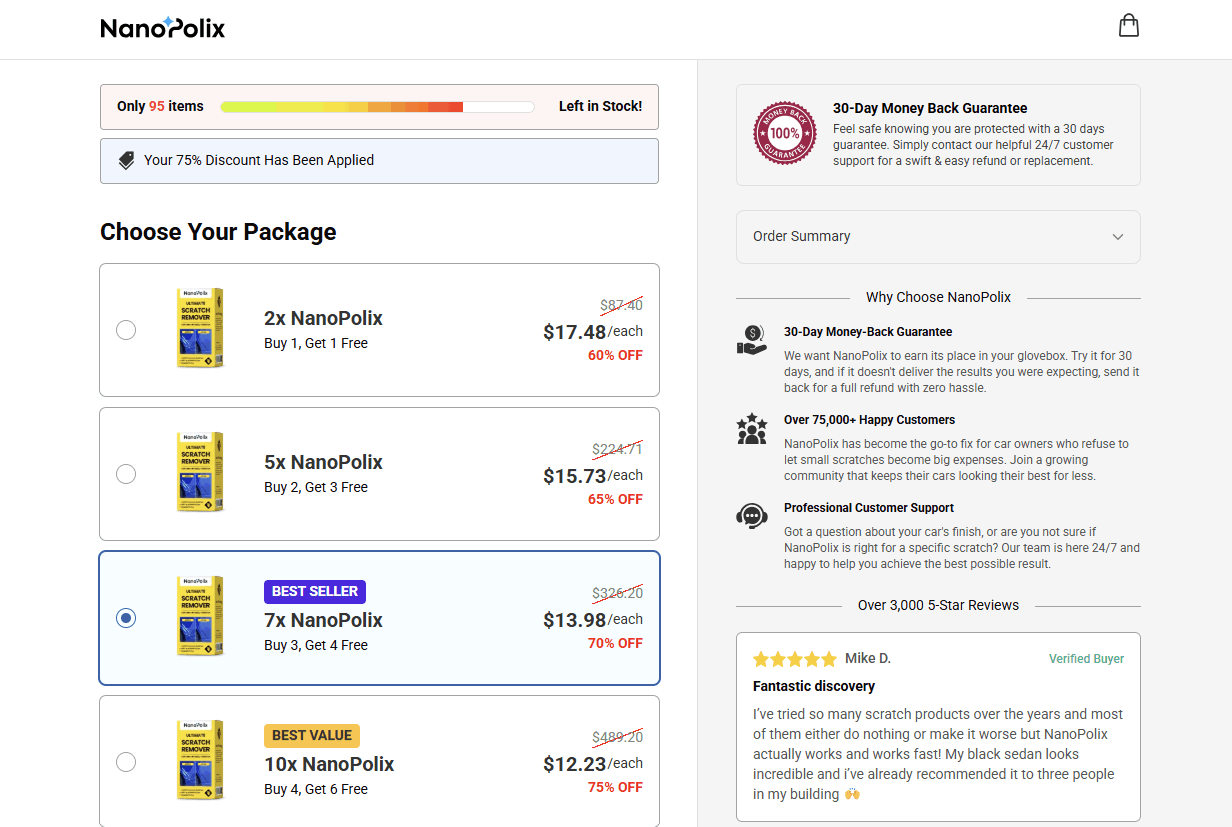
Task: Select the 2x NanoPolix radio button
Action: point(126,330)
